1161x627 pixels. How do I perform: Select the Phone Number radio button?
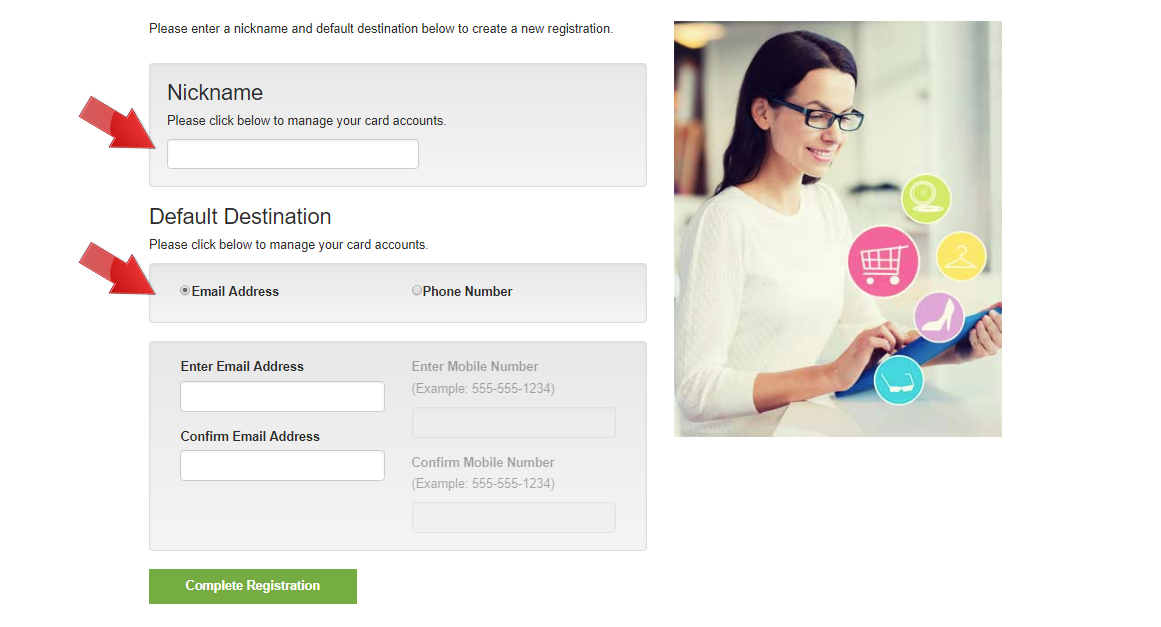(x=417, y=291)
